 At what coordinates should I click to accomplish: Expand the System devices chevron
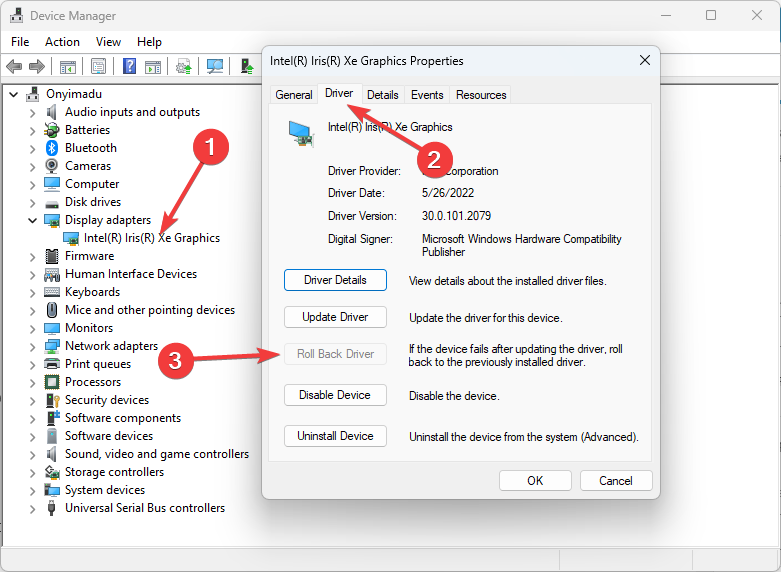click(32, 491)
